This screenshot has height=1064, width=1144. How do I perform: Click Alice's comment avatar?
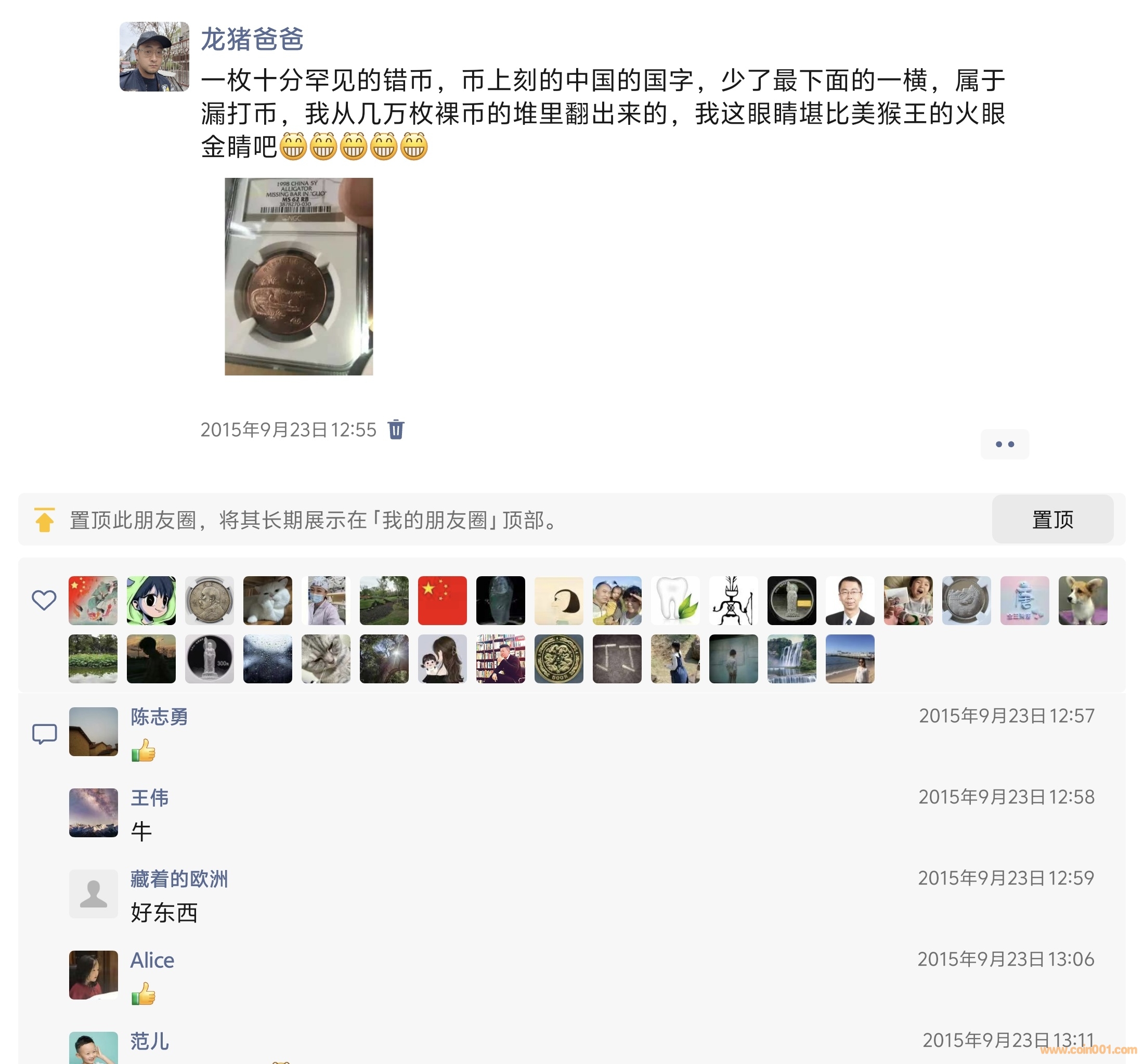[x=93, y=974]
